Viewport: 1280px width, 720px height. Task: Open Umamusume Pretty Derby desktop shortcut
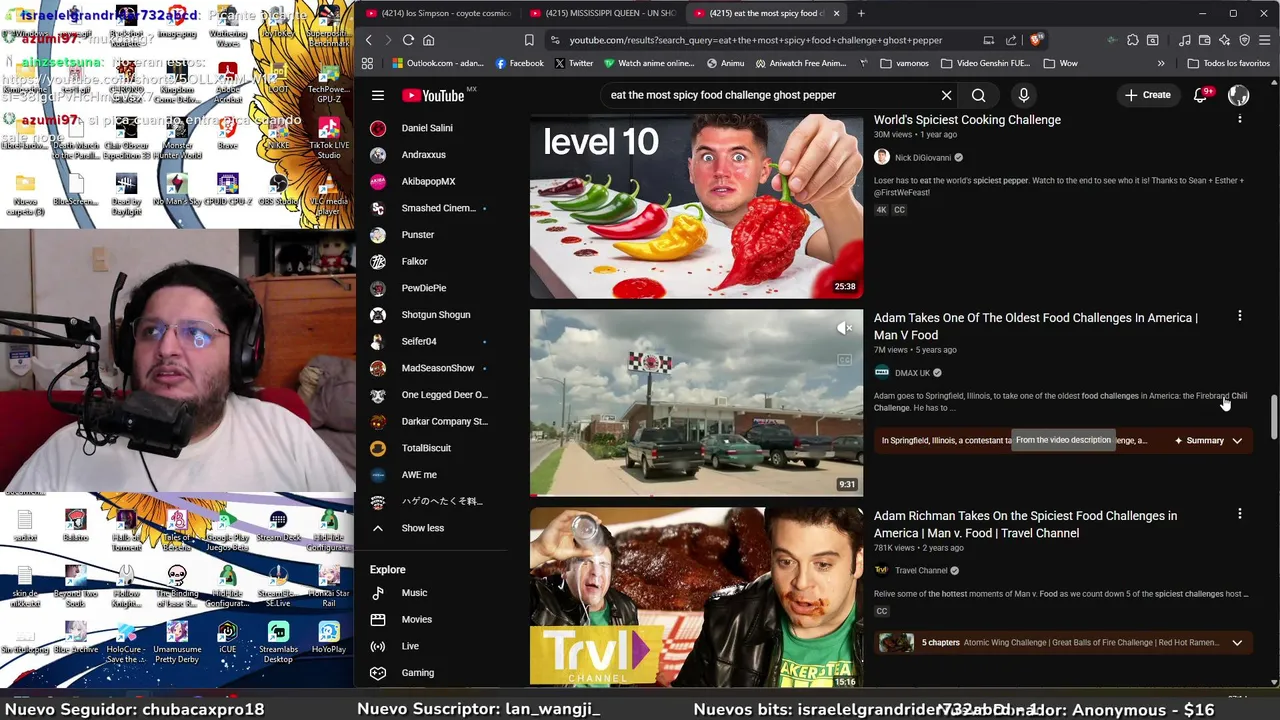point(177,643)
